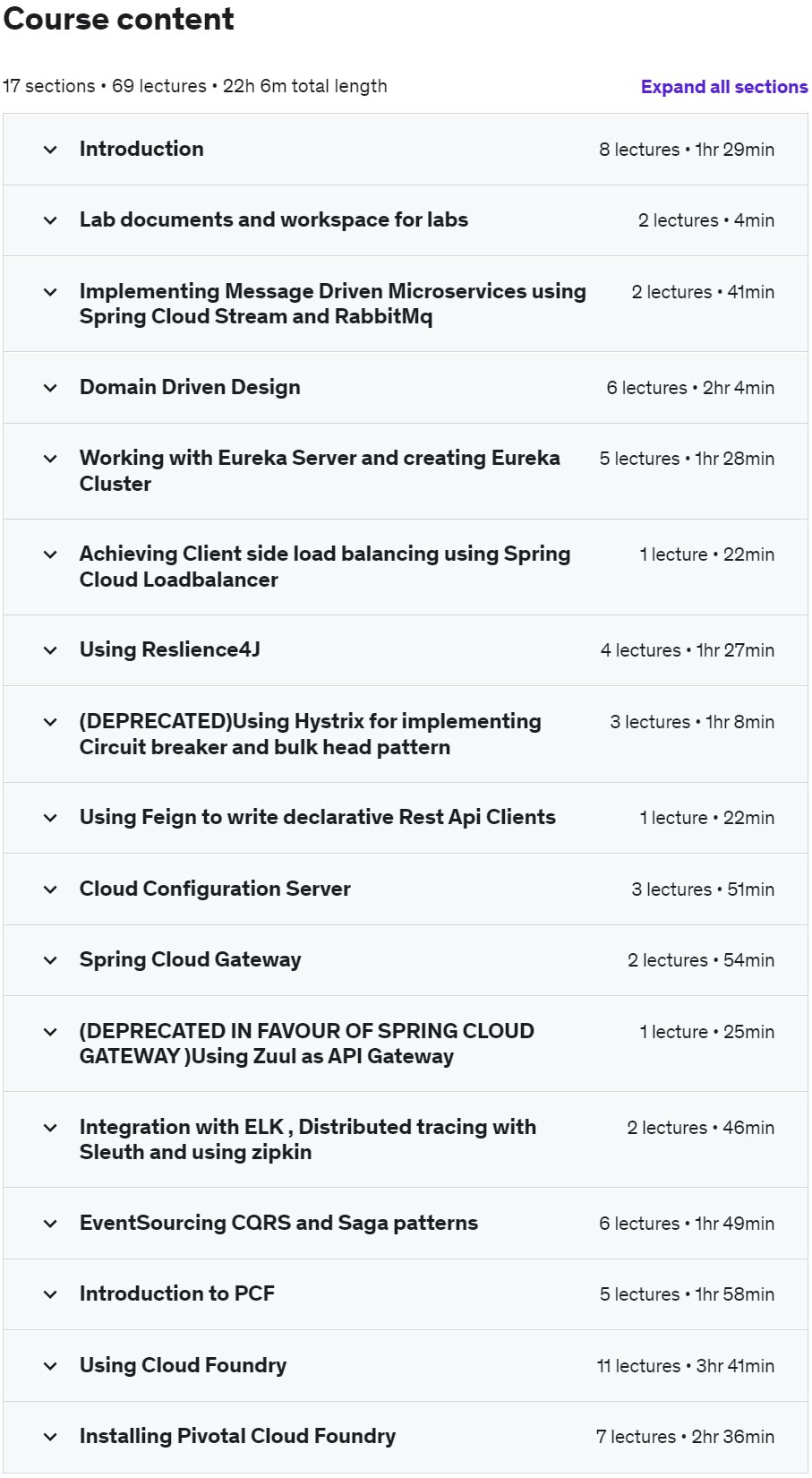Screen dimensions: 812x1478
Task: Expand the Using Reslience4J chevron
Action: point(51,650)
